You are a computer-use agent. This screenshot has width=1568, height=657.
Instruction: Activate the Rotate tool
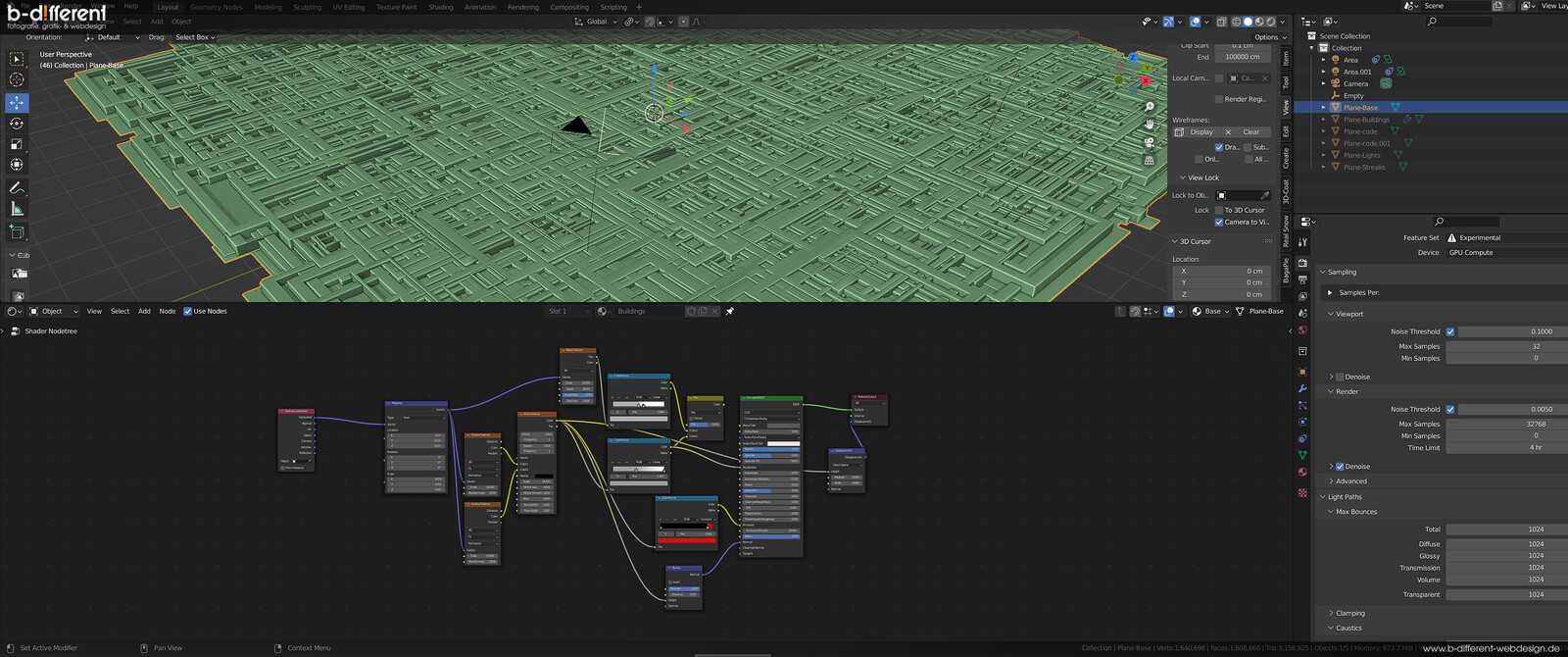pyautogui.click(x=17, y=124)
